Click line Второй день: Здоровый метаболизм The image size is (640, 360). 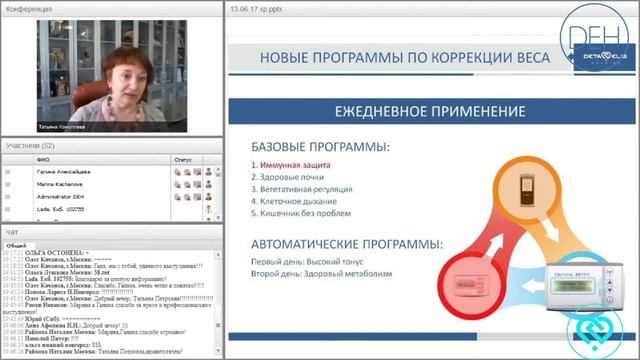pyautogui.click(x=322, y=273)
